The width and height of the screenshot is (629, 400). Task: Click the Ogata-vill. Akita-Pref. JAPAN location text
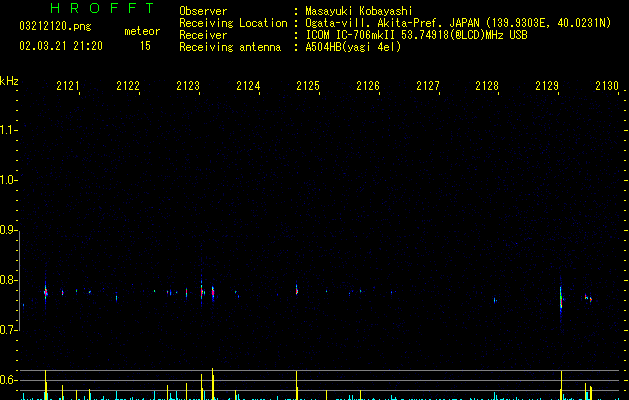458,23
